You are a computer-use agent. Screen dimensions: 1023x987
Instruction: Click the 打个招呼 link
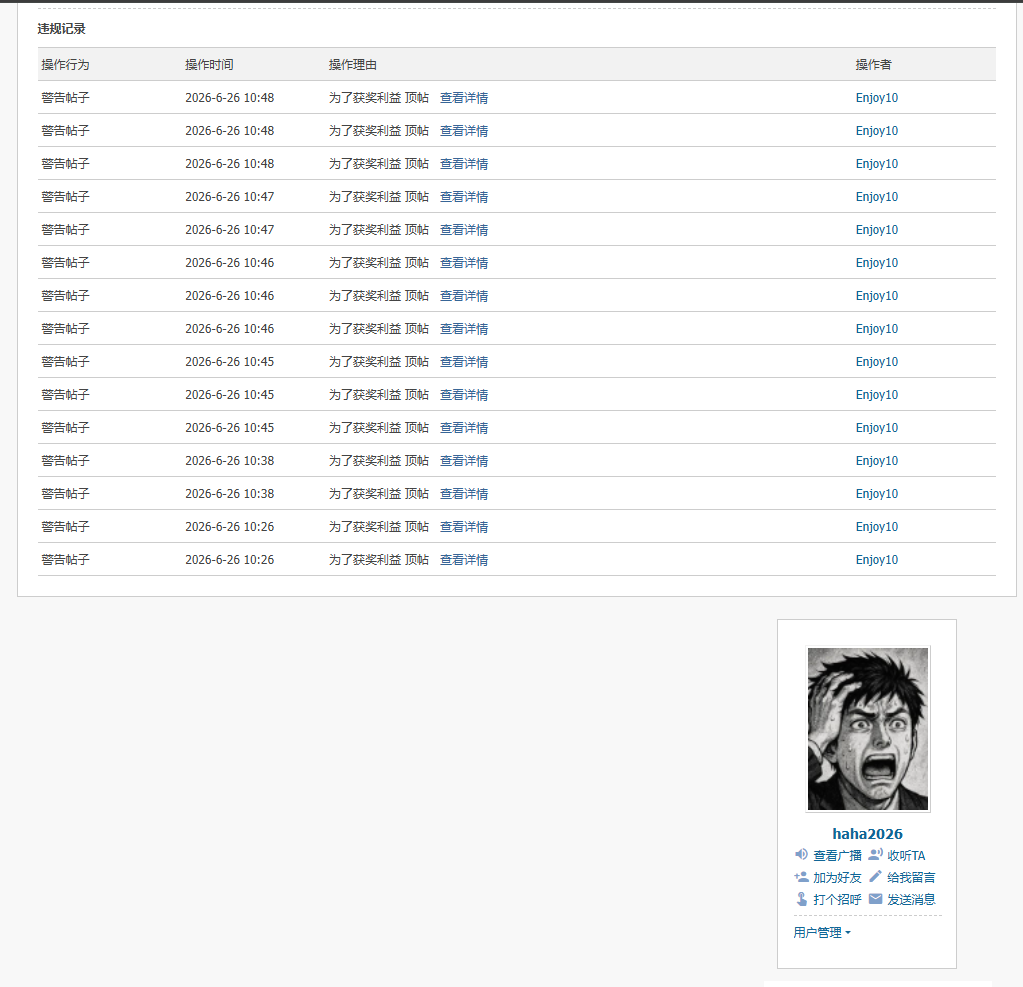click(837, 900)
